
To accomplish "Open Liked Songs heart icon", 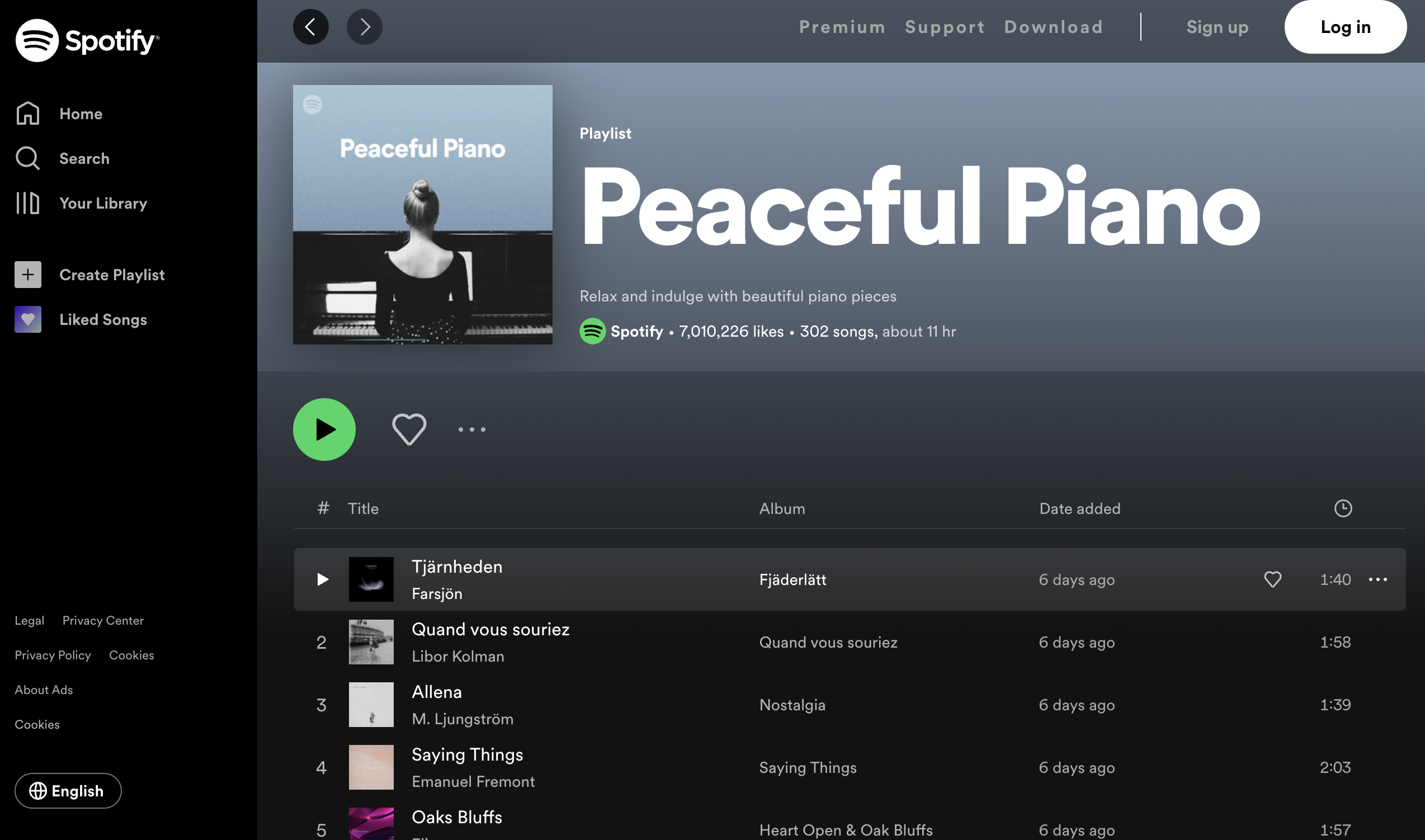I will tap(28, 319).
